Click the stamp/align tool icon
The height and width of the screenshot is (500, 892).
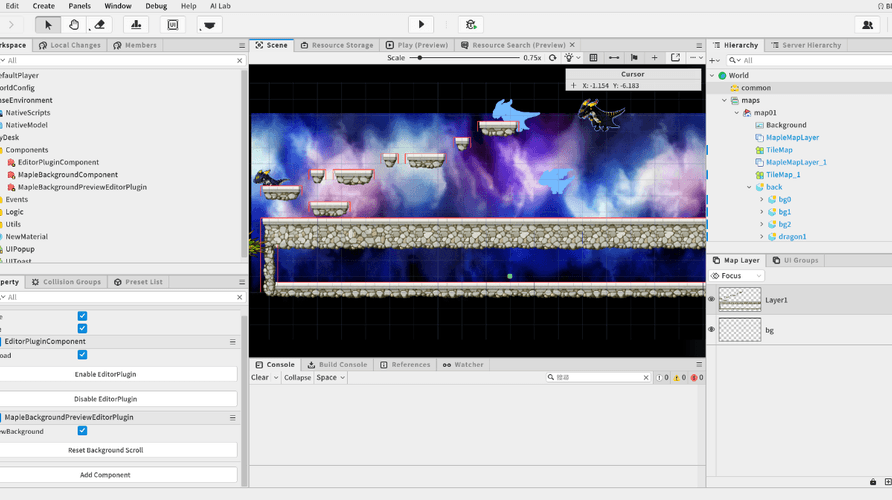click(136, 25)
